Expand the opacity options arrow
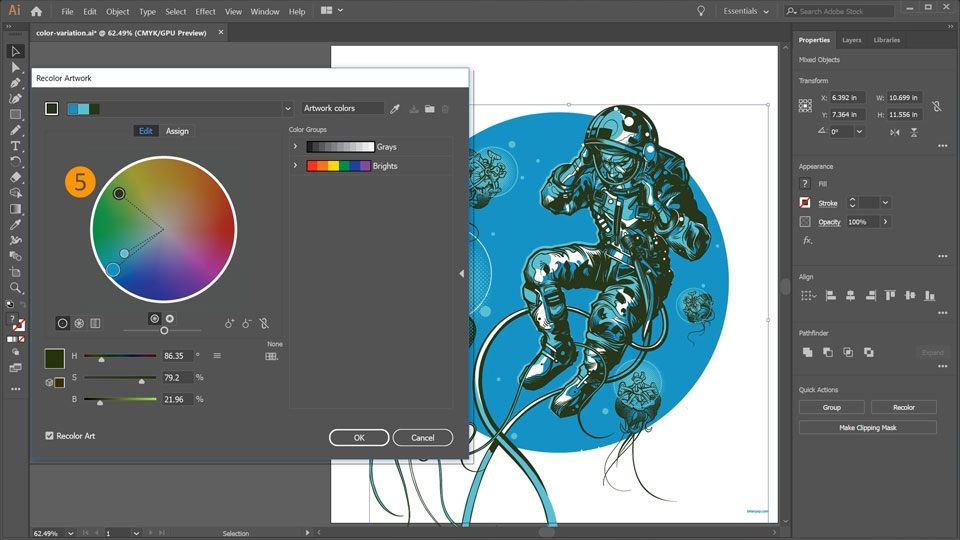 pos(885,222)
